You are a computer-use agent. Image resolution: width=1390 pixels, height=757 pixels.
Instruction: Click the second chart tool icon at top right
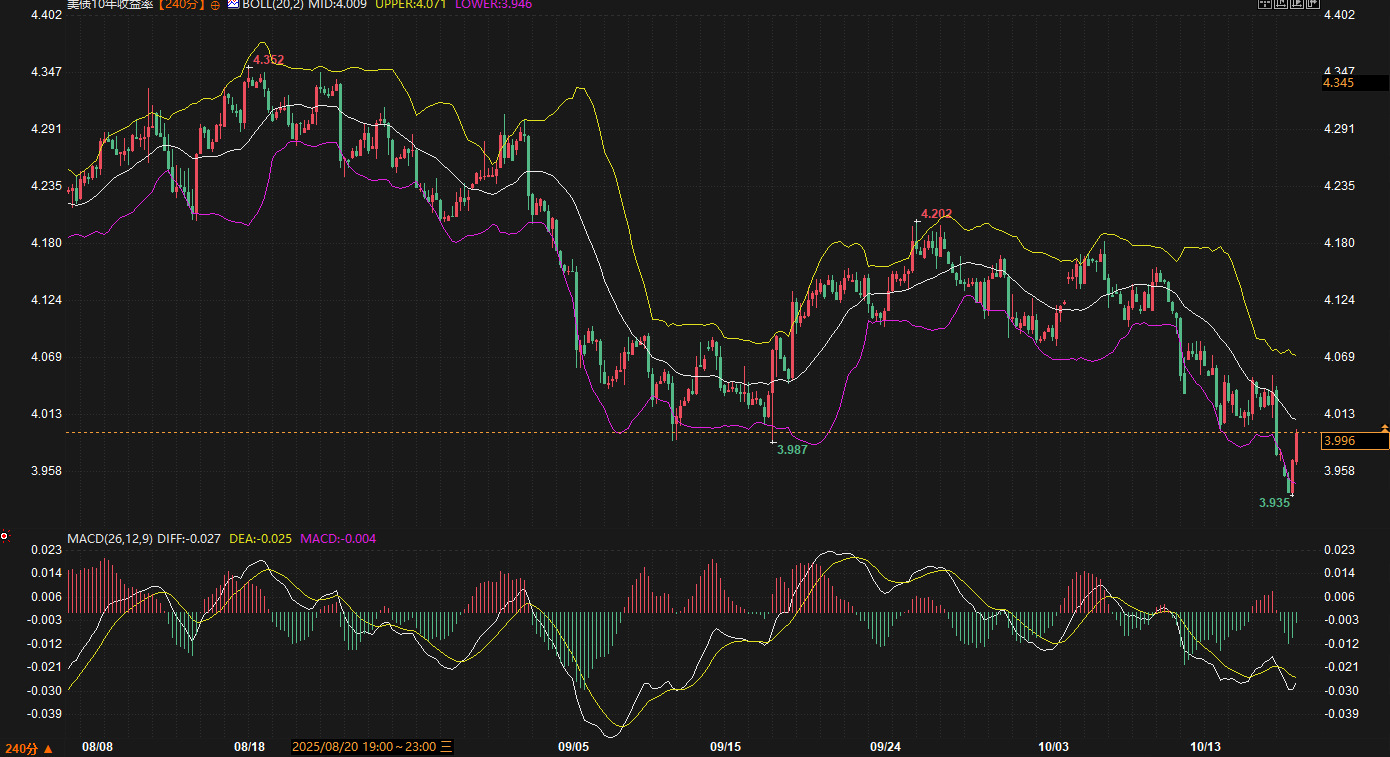pyautogui.click(x=1281, y=4)
